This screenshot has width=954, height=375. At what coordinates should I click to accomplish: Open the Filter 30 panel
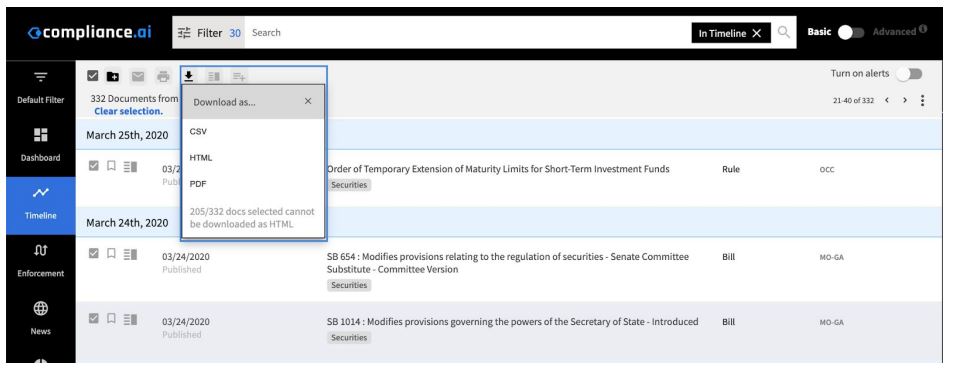[209, 33]
